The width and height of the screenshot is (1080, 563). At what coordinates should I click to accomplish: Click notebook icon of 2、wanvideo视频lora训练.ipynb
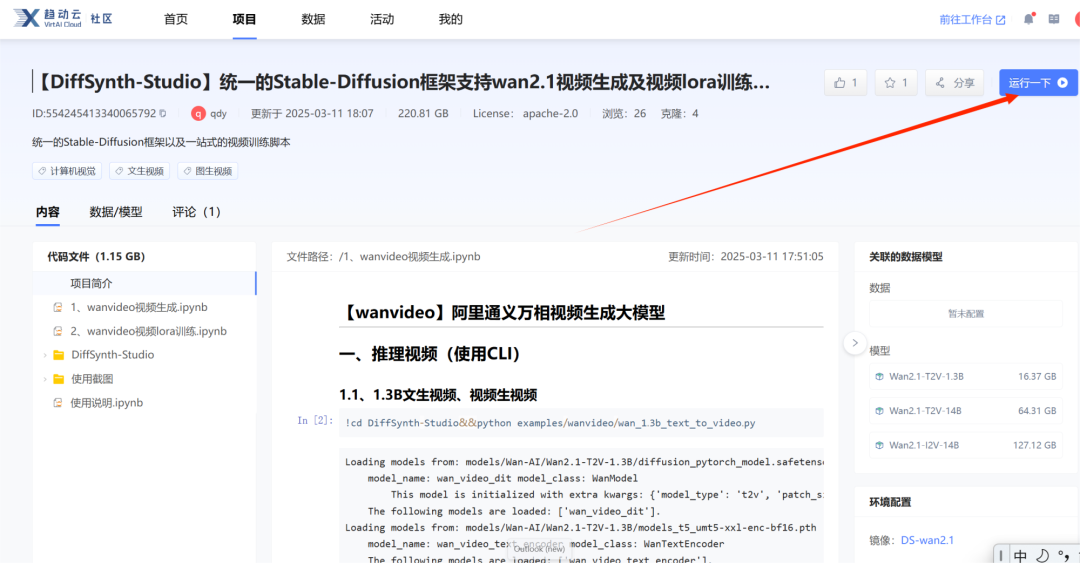[x=58, y=331]
